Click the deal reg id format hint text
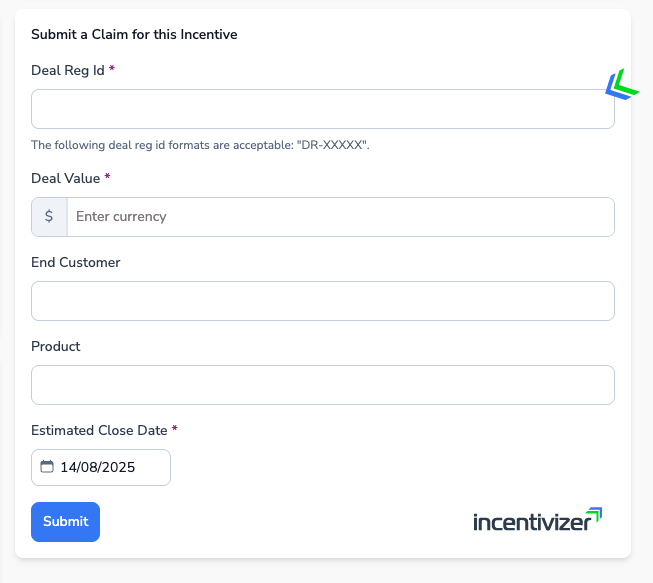The image size is (653, 583). [x=201, y=145]
